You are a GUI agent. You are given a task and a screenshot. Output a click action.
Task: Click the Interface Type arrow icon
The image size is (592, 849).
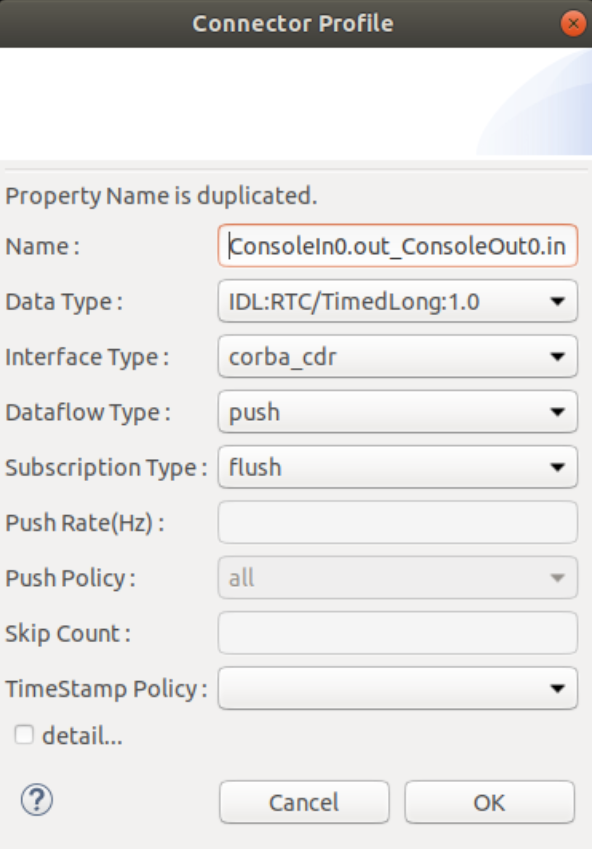click(x=557, y=356)
